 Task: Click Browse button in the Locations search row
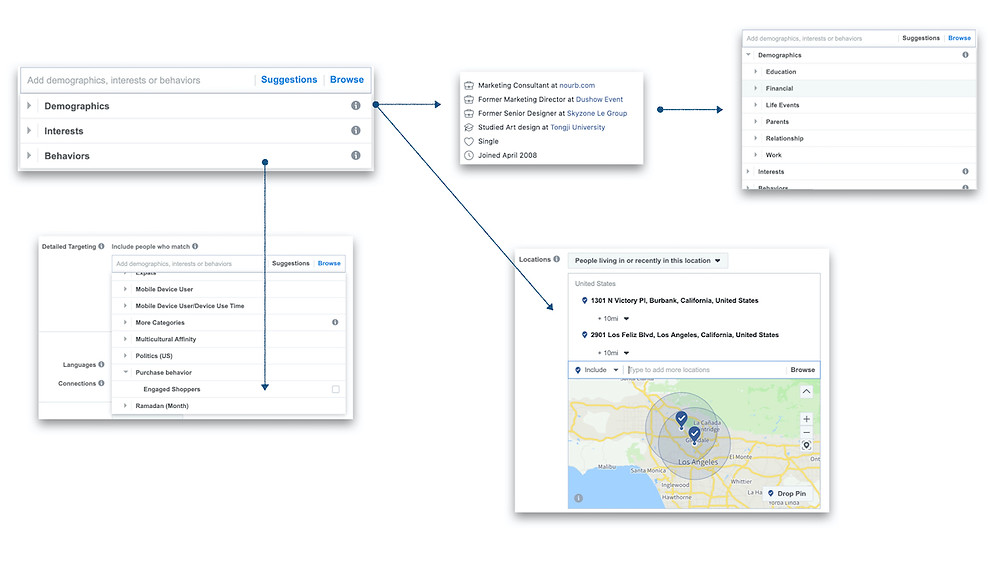(x=802, y=370)
